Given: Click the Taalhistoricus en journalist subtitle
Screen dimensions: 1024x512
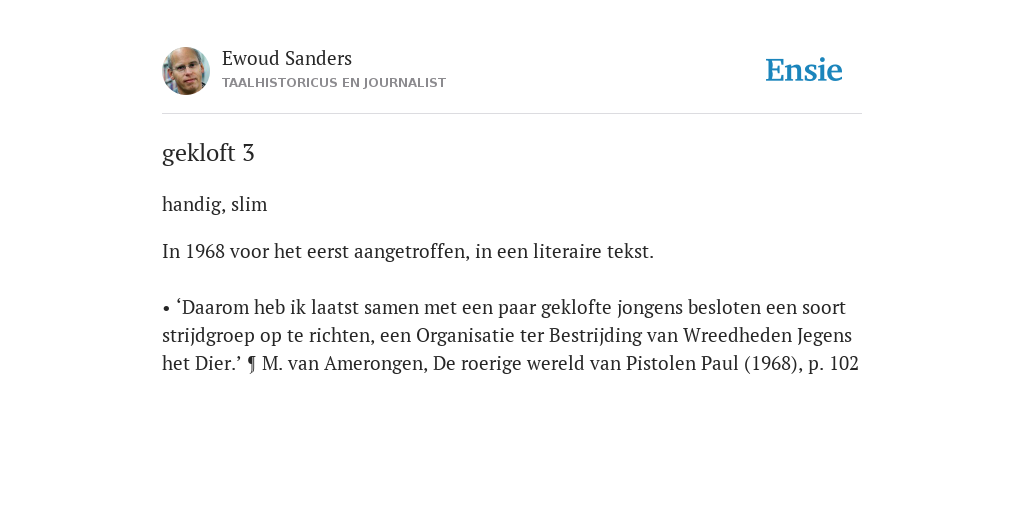Looking at the screenshot, I should click(334, 83).
